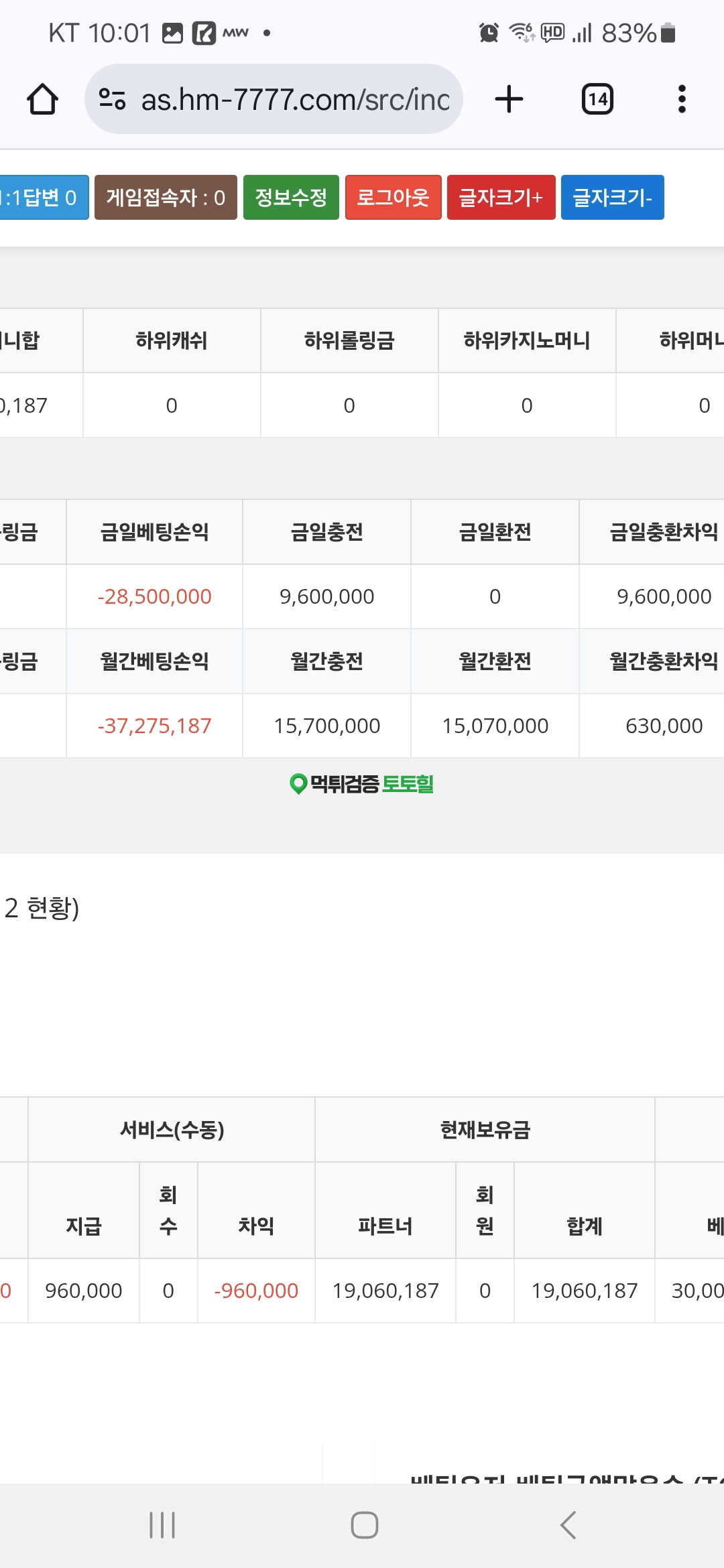Open the browser three-dot menu
The height and width of the screenshot is (1568, 724).
click(682, 99)
